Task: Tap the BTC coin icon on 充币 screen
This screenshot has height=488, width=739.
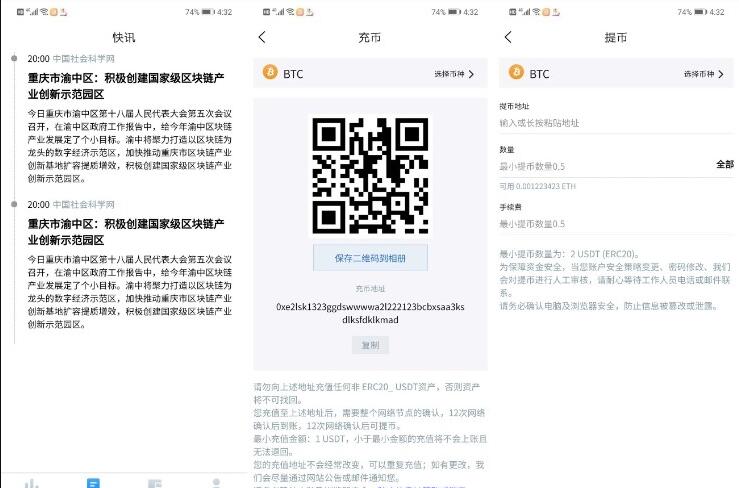Action: (270, 72)
